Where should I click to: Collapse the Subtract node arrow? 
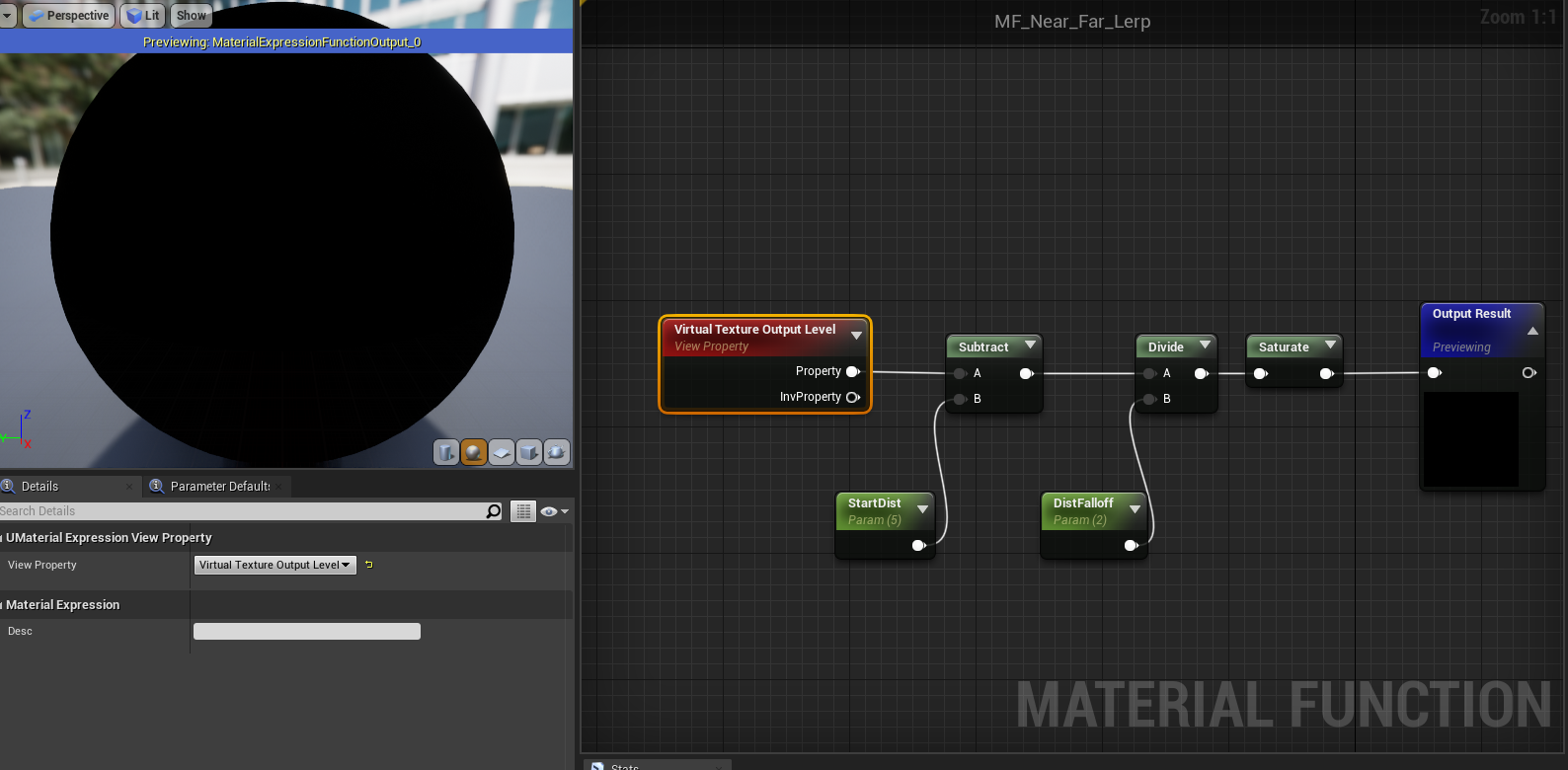(x=1030, y=346)
